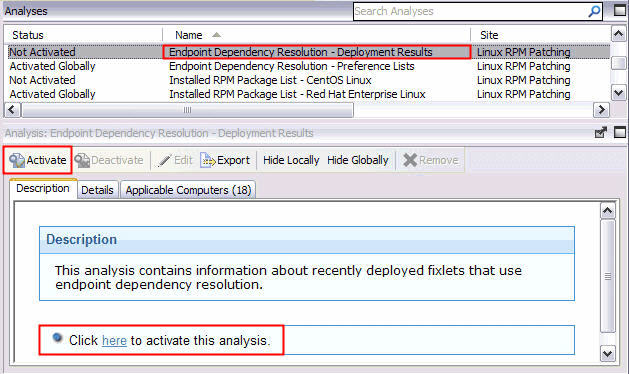The image size is (629, 374).
Task: Switch to the Details tab
Action: click(x=97, y=190)
